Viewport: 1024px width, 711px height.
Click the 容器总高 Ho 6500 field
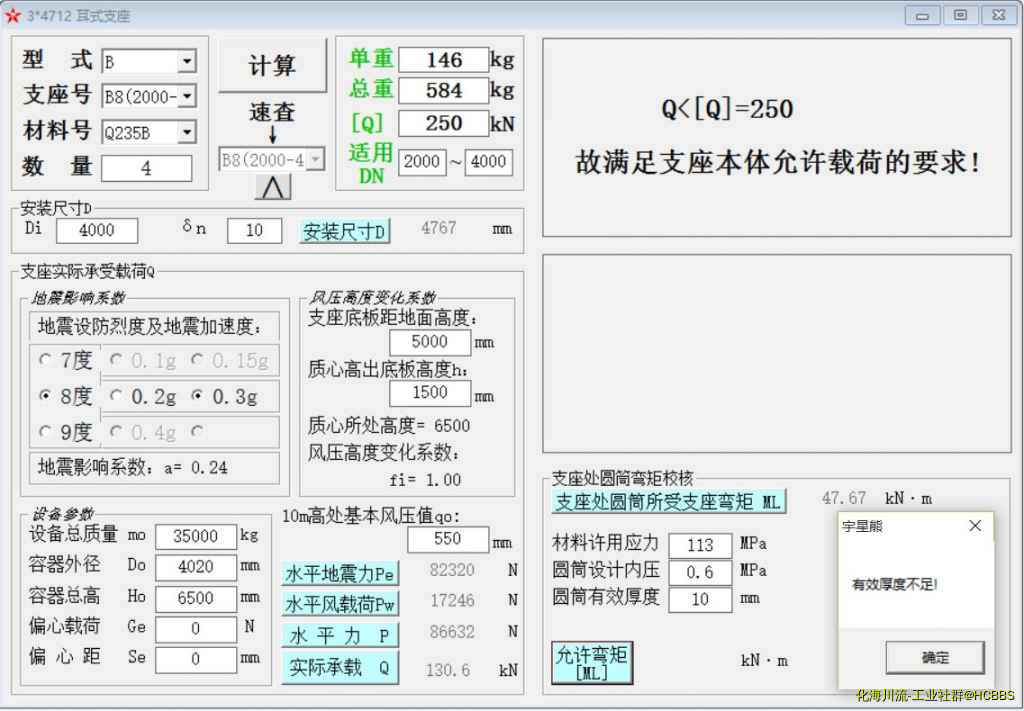pos(196,598)
